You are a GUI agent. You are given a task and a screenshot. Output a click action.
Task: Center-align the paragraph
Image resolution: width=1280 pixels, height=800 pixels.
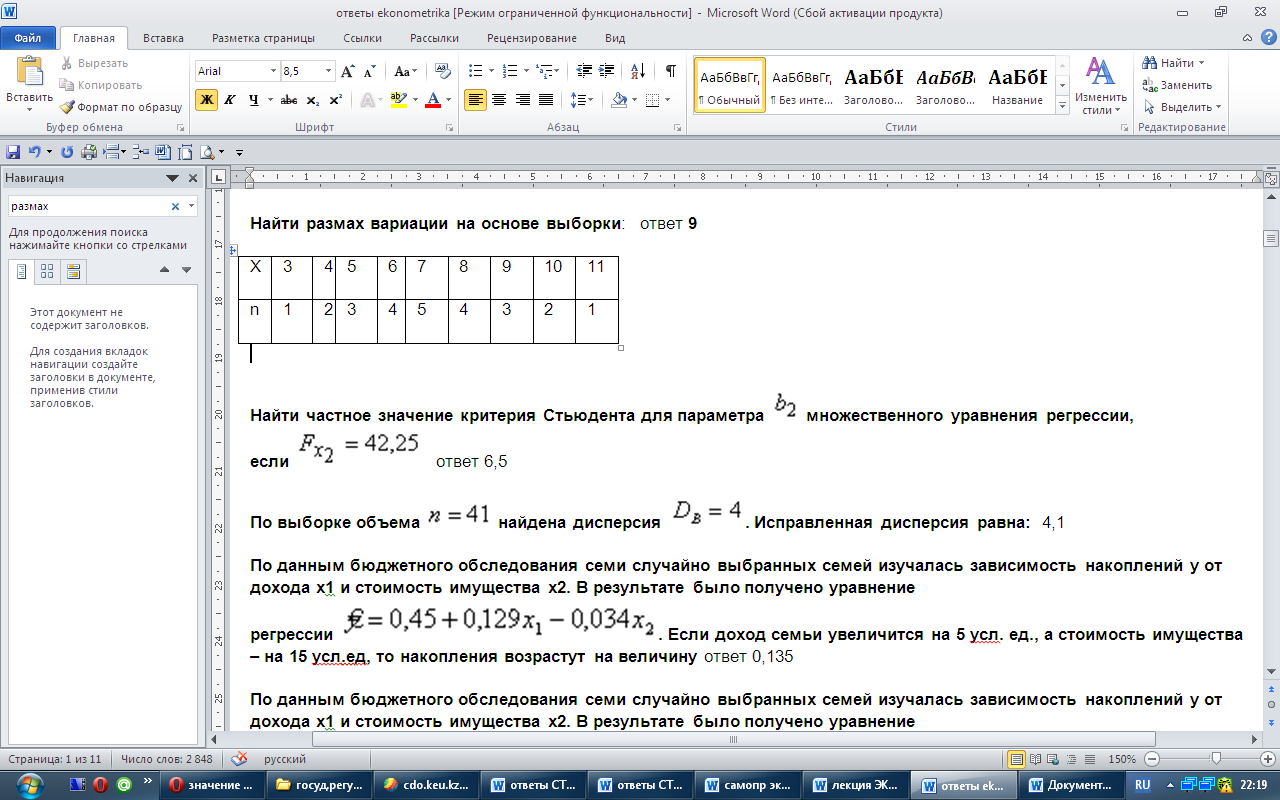pos(499,100)
